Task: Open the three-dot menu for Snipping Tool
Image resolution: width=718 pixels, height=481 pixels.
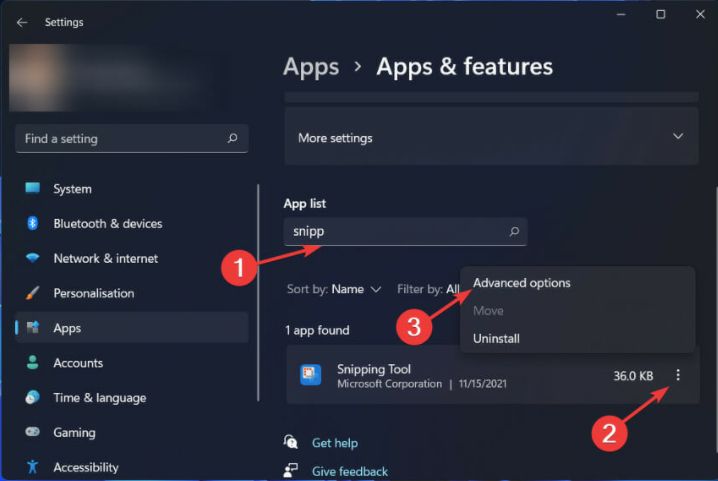Action: (678, 375)
